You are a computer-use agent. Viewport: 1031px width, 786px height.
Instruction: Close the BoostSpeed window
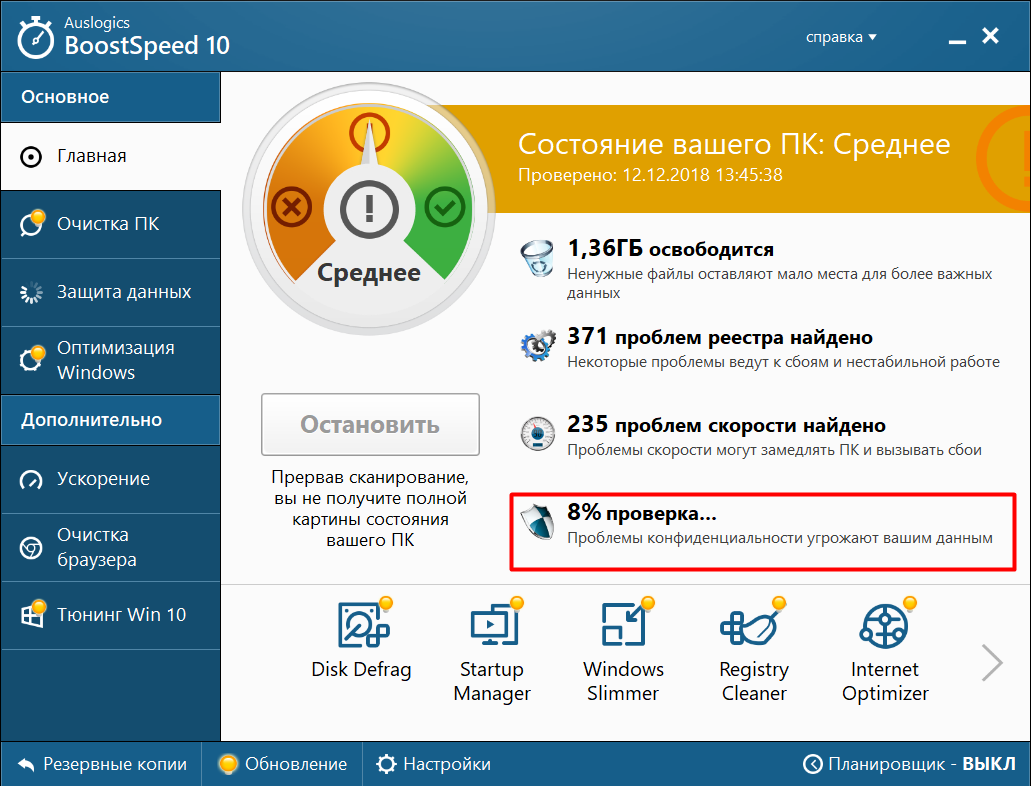[990, 36]
